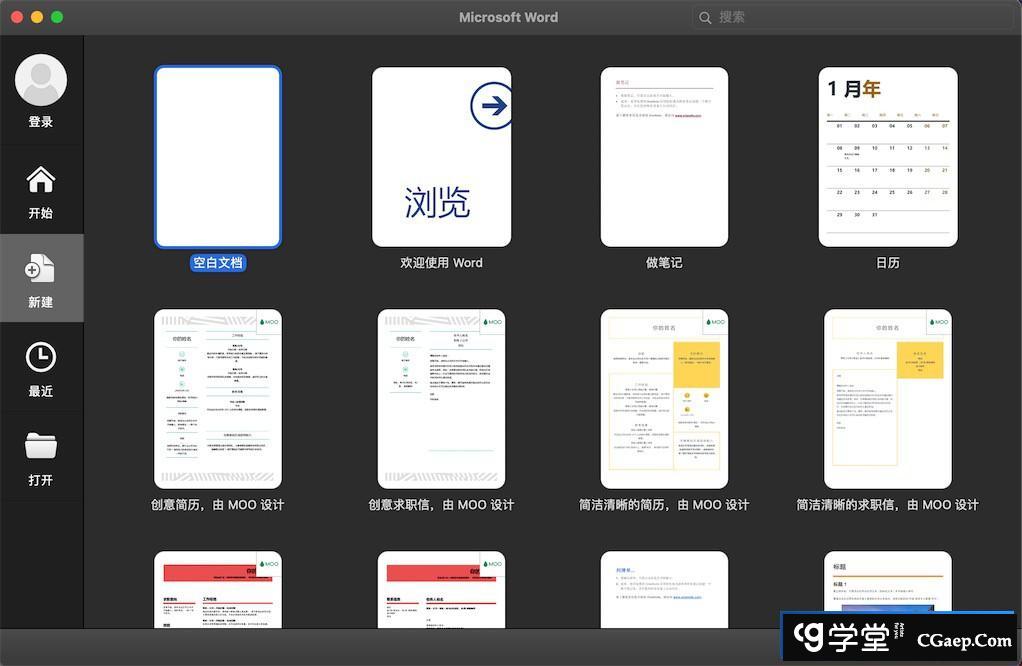Select the red-header resume template in third row
Screen dimensions: 1022x666
point(218,590)
